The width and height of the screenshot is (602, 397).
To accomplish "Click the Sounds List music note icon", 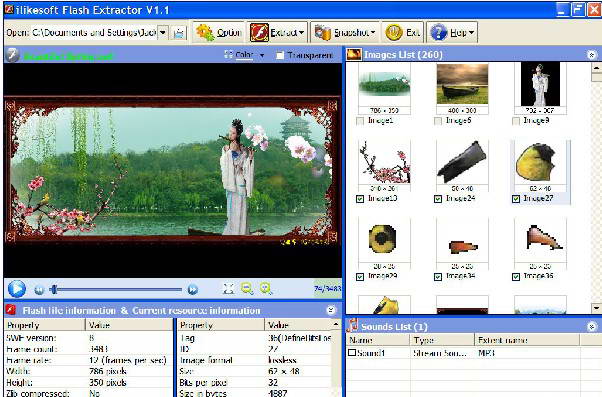I will click(x=352, y=326).
